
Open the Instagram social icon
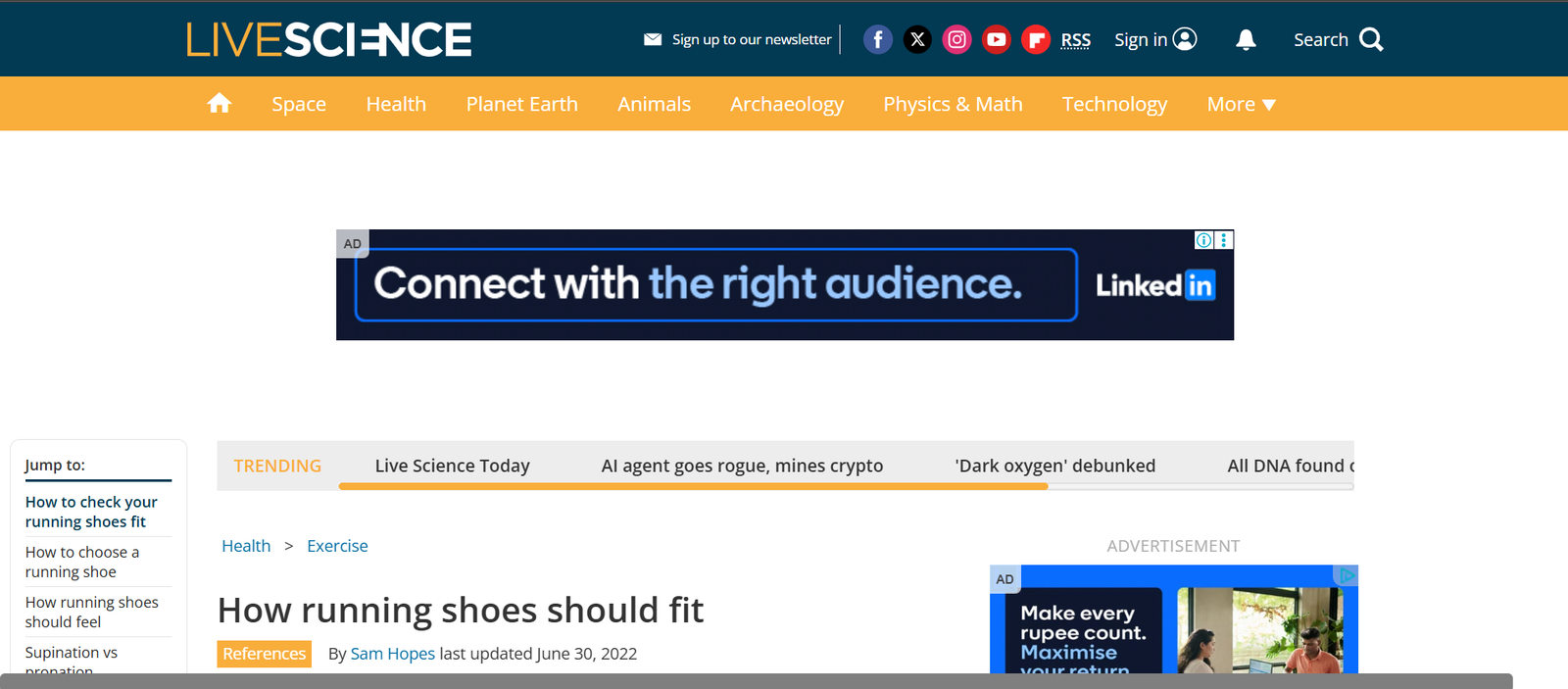coord(956,40)
